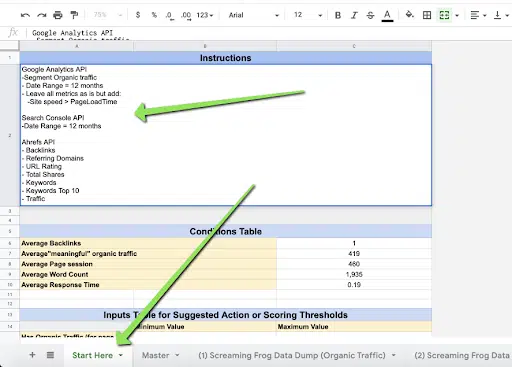Screen dimensions: 512x367
Task: Decrease decimal places
Action: point(170,15)
